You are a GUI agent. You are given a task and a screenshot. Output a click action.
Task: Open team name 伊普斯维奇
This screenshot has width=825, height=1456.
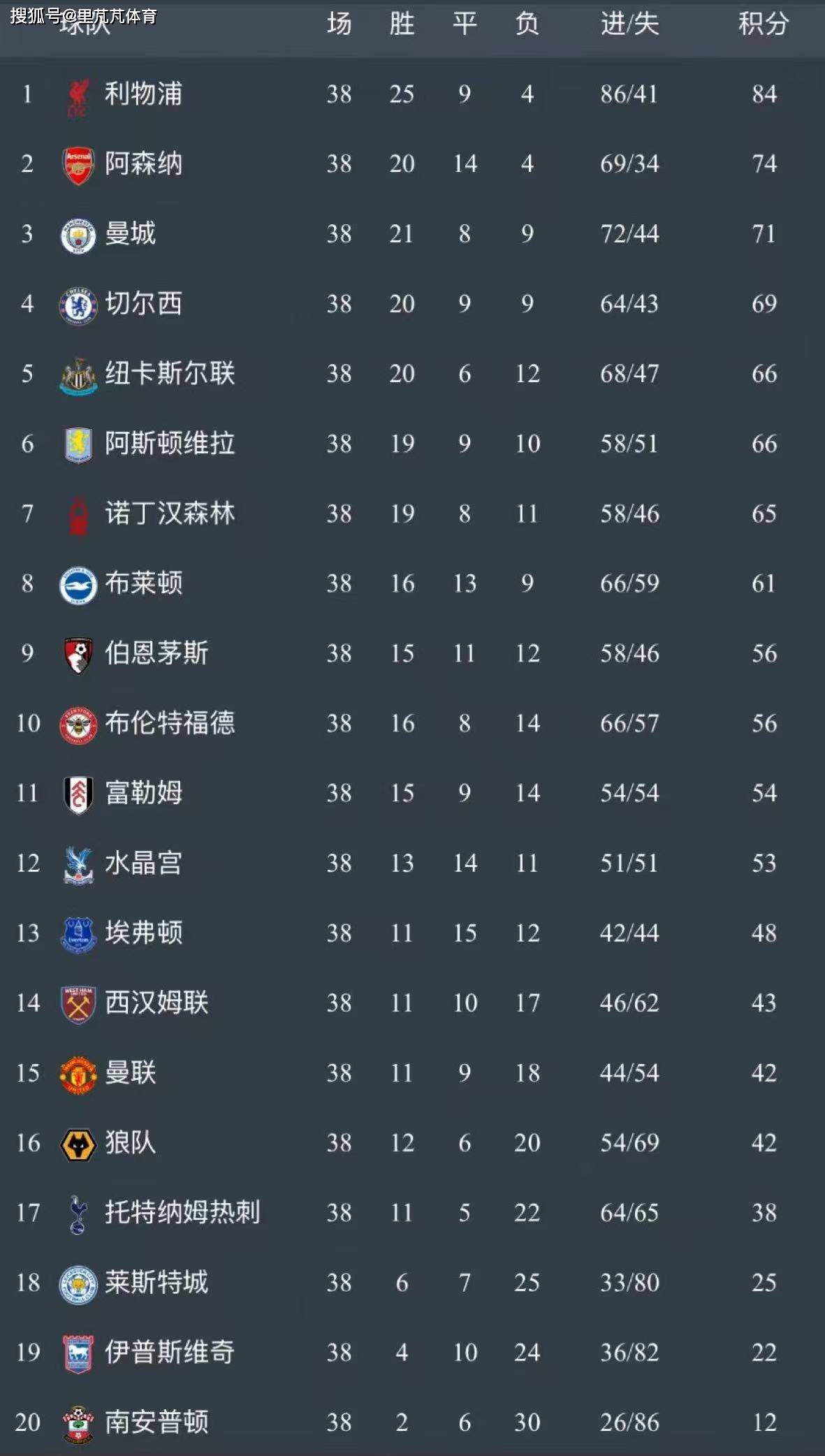[170, 1352]
